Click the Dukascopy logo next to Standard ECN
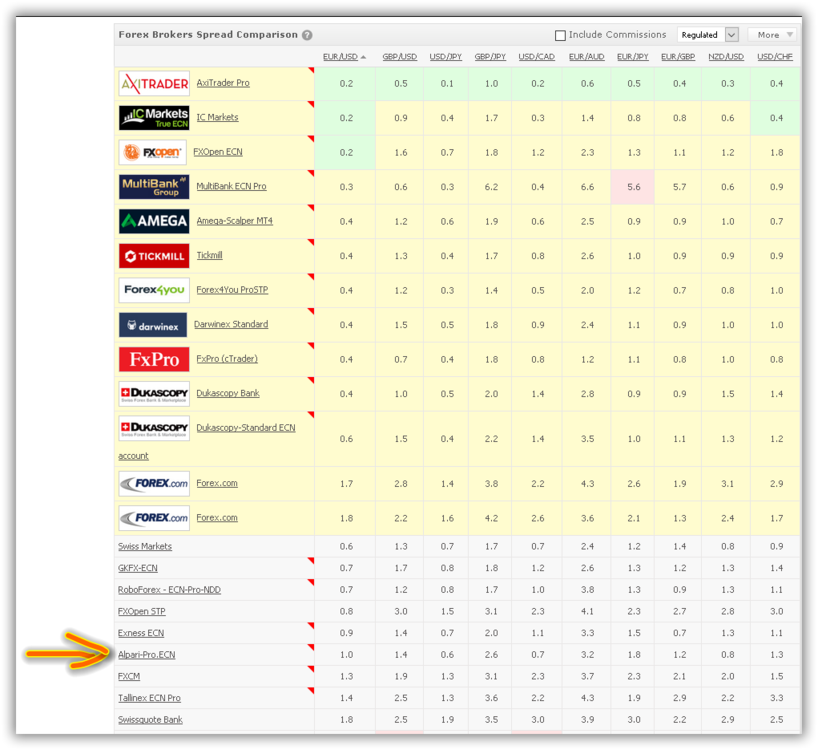 click(154, 428)
